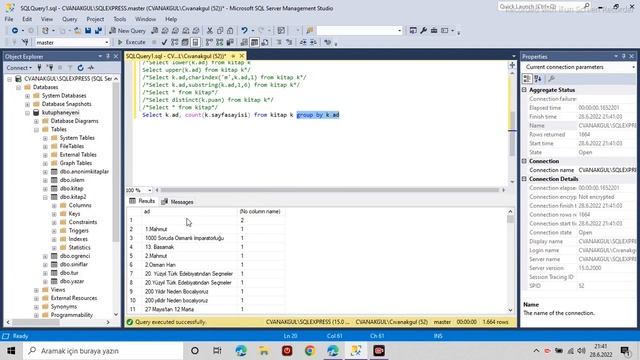Click the Copy icon in toolbar
Viewport: 640px width, 360px height.
220,31
